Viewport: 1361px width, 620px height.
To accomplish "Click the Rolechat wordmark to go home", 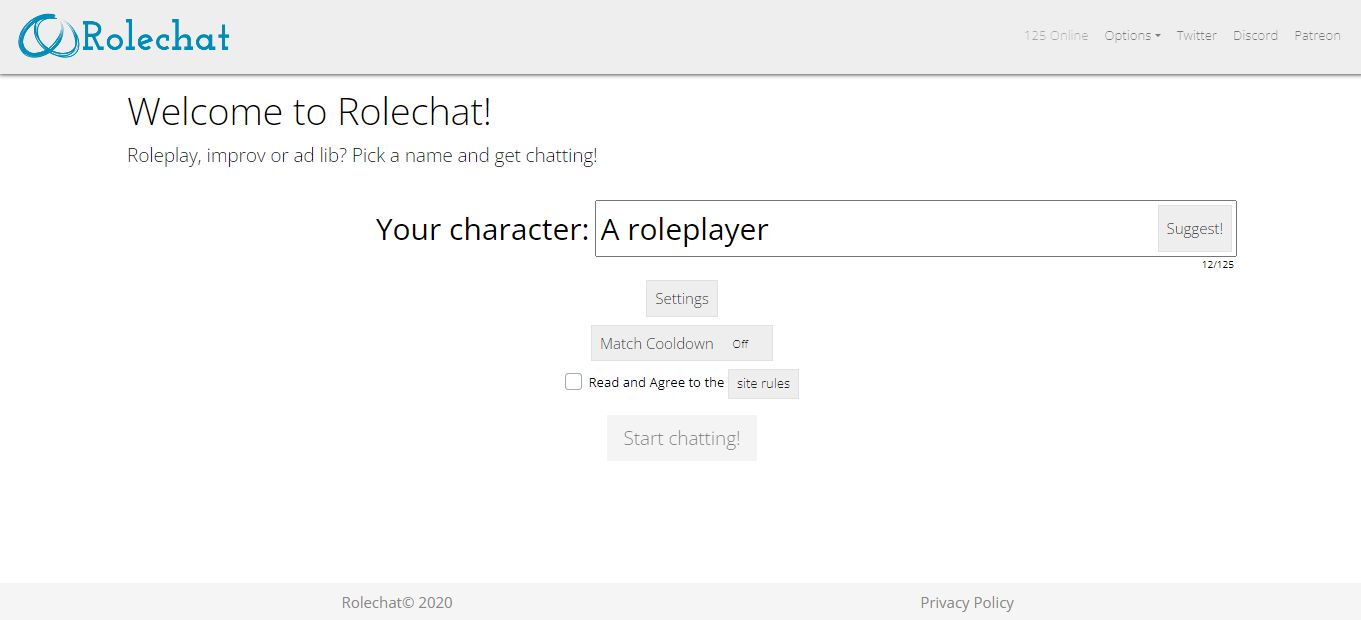I will pos(155,36).
